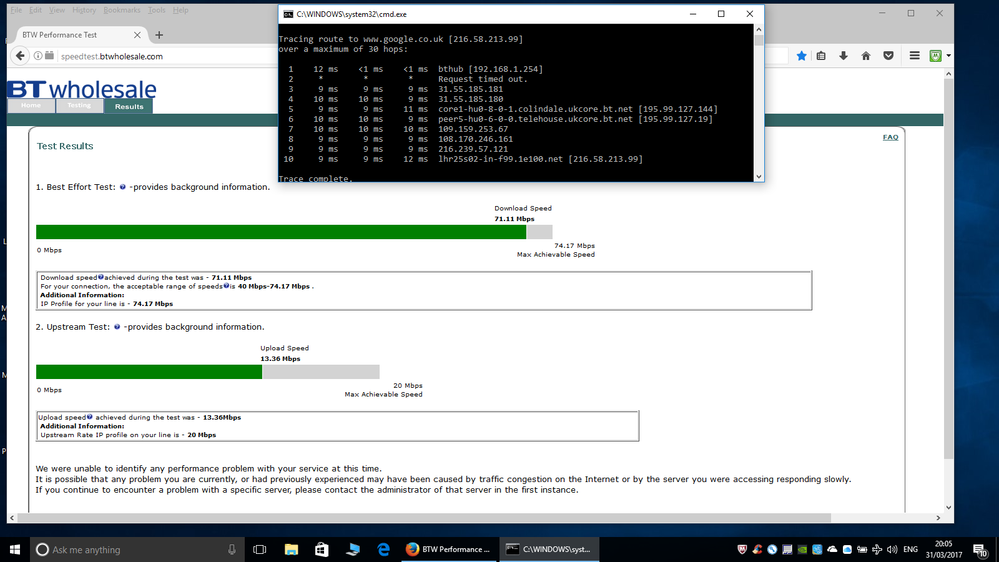
Task: Open the Tools menu in Firefox
Action: pyautogui.click(x=156, y=10)
